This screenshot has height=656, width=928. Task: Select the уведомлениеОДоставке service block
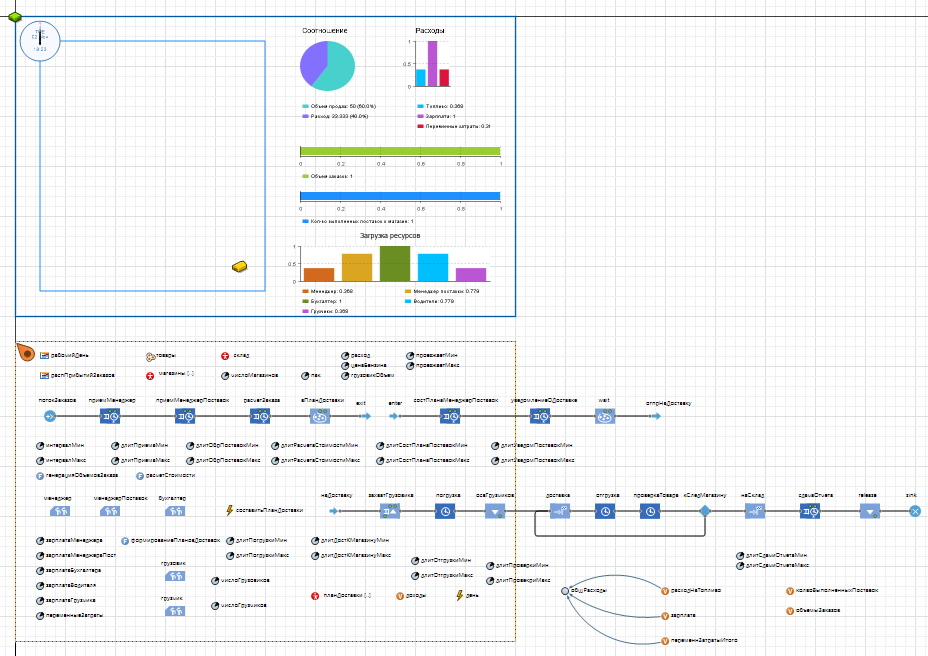tap(540, 416)
